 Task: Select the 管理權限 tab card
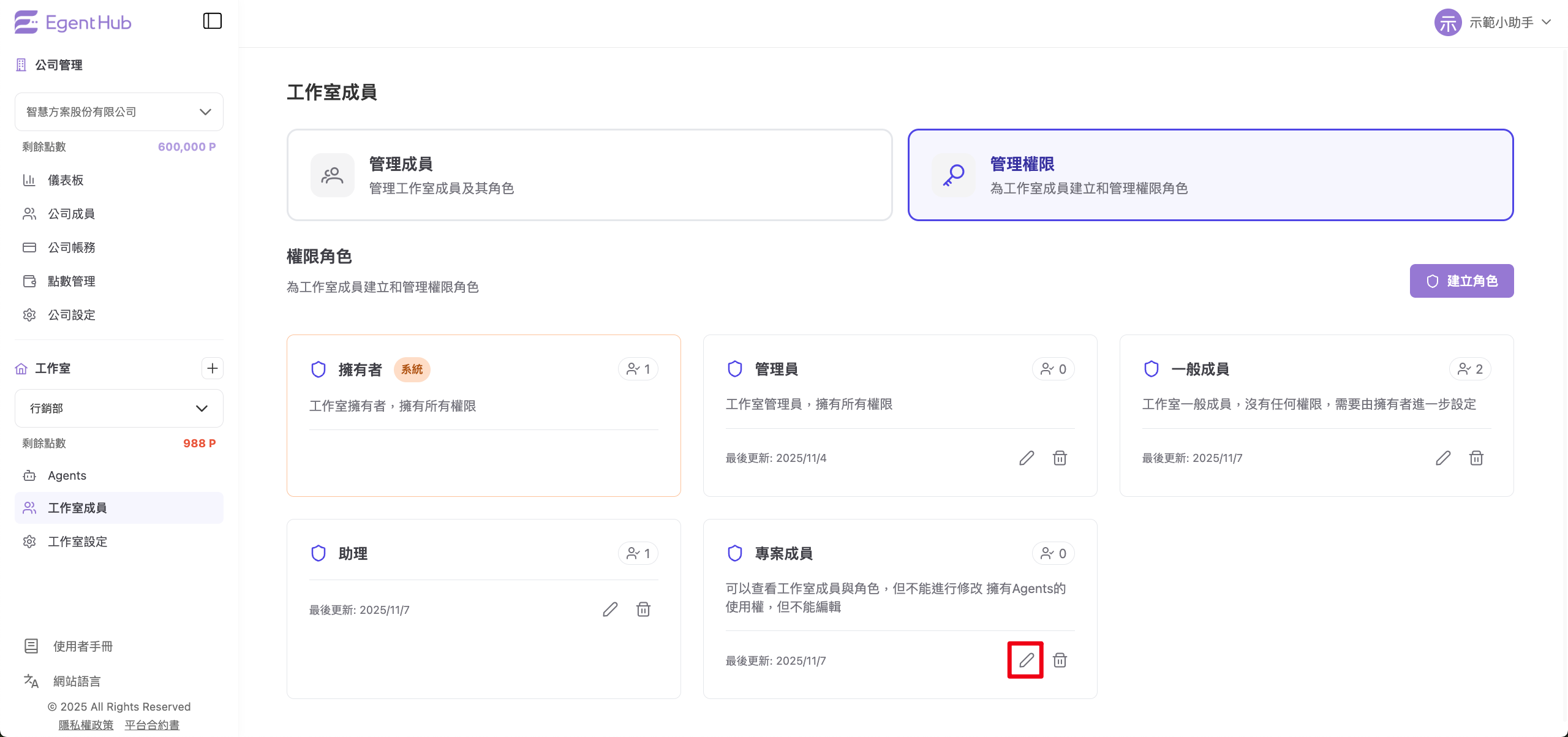click(1210, 175)
